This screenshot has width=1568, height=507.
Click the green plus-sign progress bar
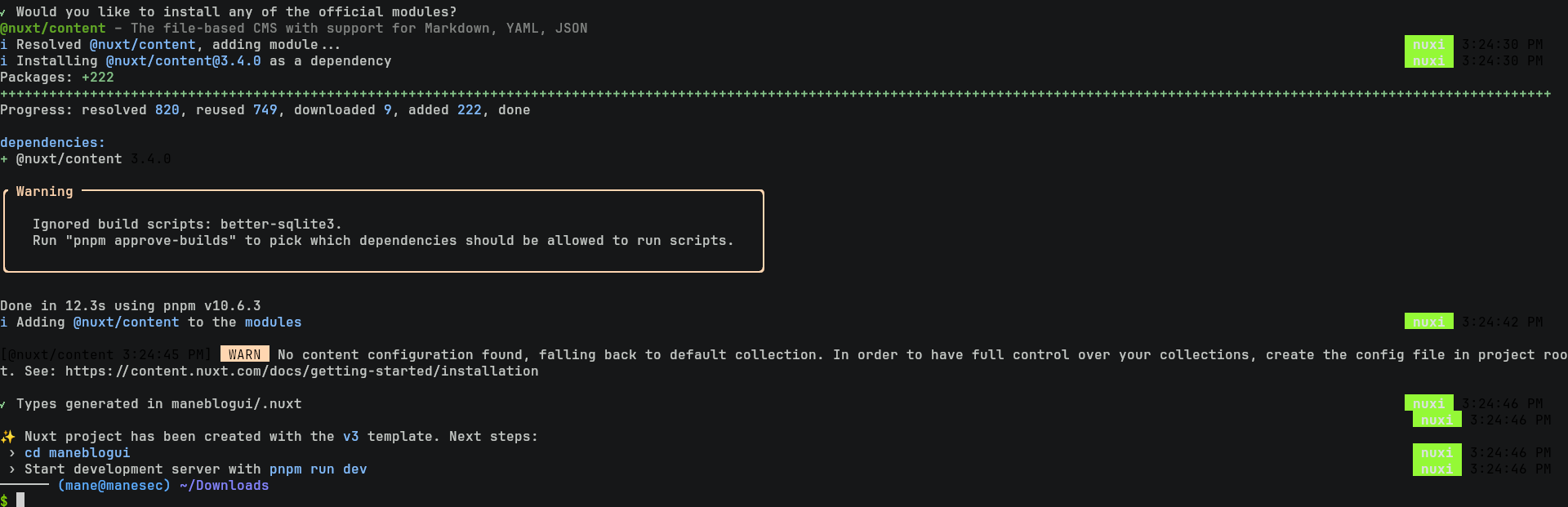pos(775,94)
